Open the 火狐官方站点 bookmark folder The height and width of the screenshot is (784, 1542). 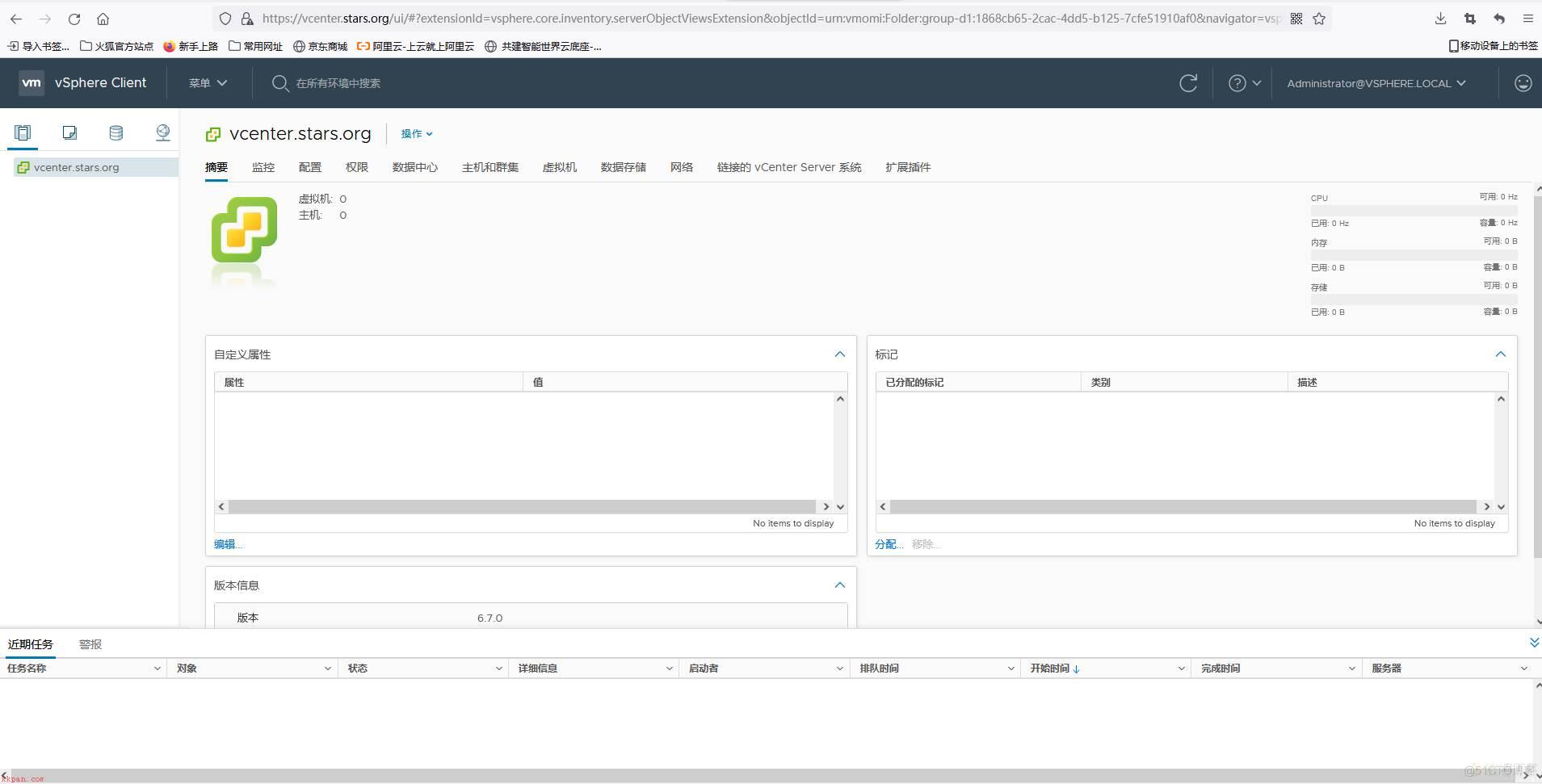[x=117, y=46]
